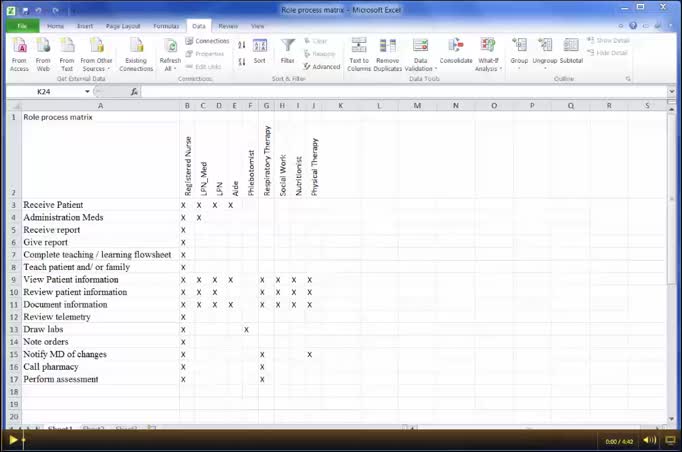Screen dimensions: 682x452
Task: Click in the formula bar
Action: click(405, 91)
